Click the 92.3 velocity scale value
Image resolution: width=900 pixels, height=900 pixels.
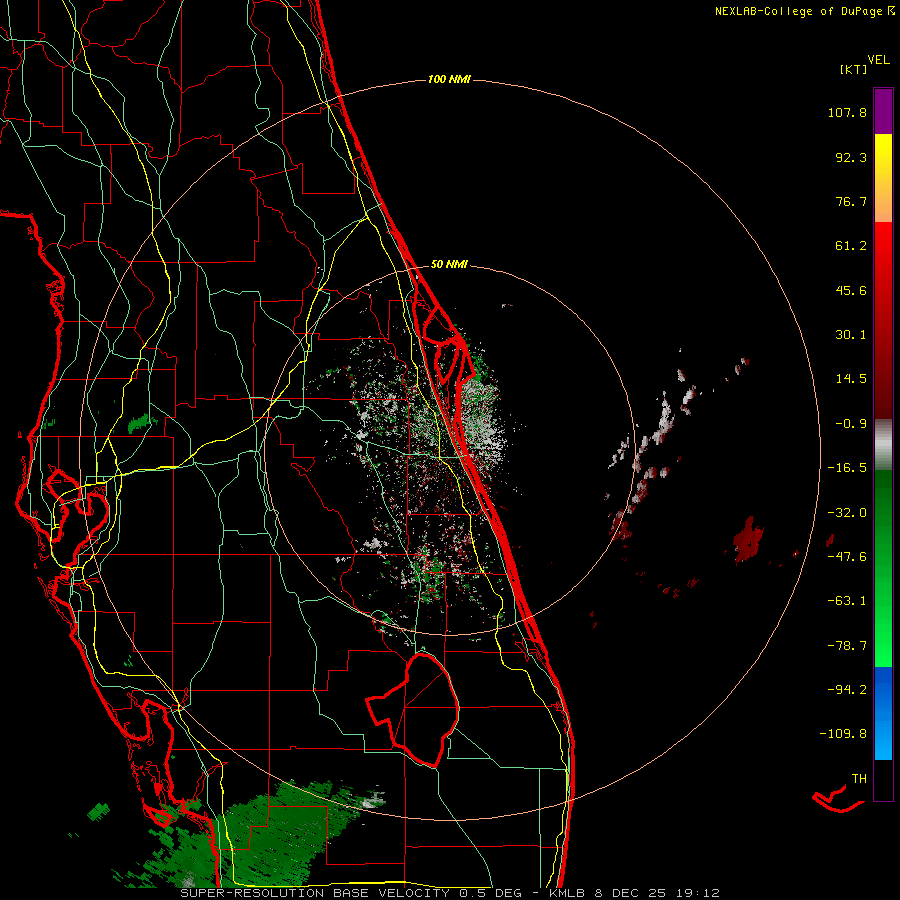(851, 157)
